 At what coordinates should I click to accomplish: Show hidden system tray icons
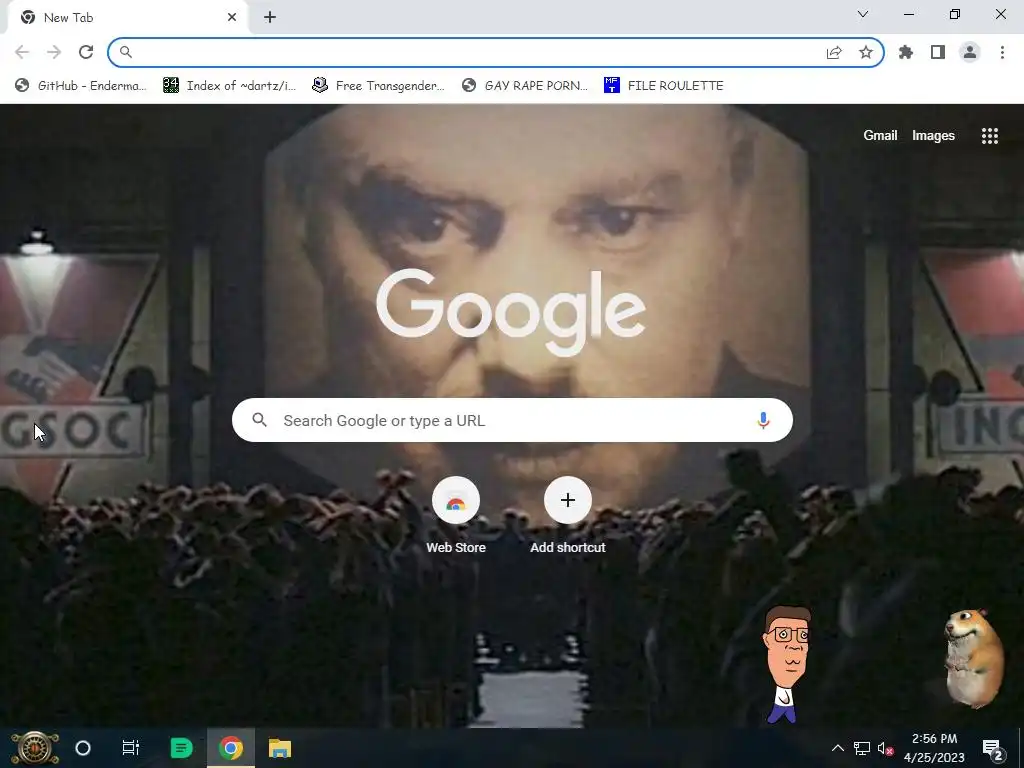click(x=837, y=748)
